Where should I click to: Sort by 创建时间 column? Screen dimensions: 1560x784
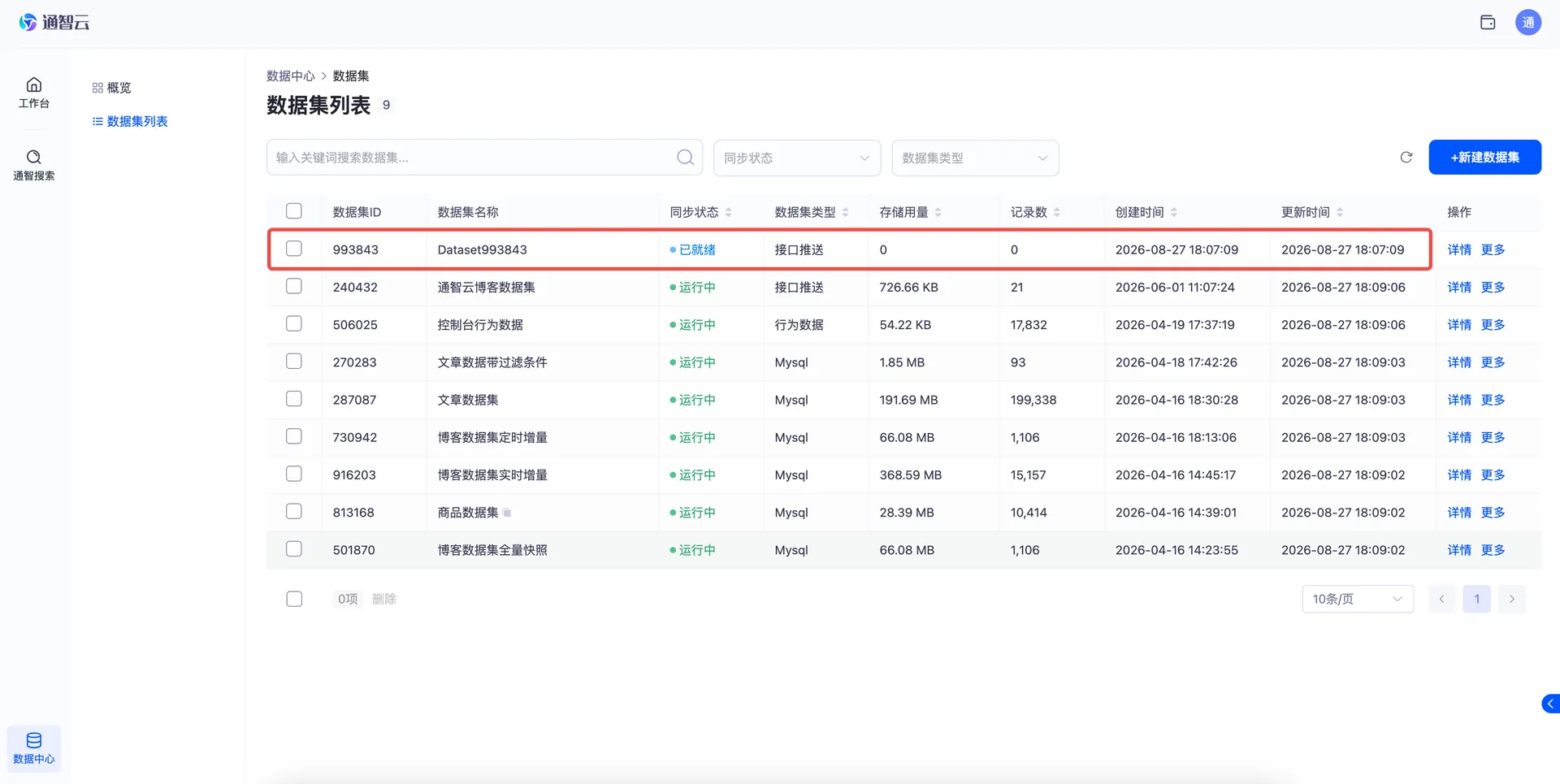(1173, 212)
